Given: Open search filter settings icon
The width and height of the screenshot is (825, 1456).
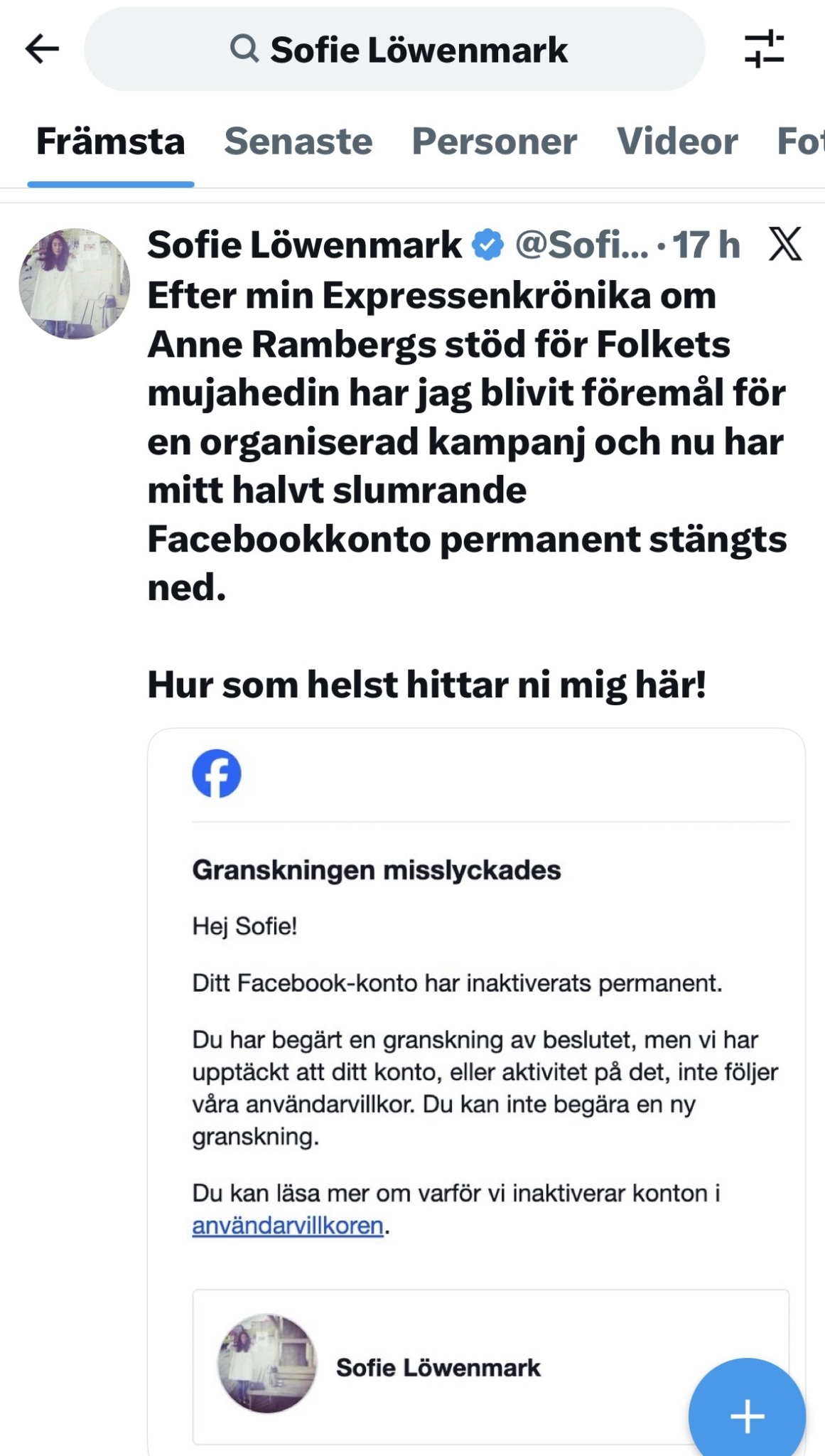Looking at the screenshot, I should coord(764,49).
